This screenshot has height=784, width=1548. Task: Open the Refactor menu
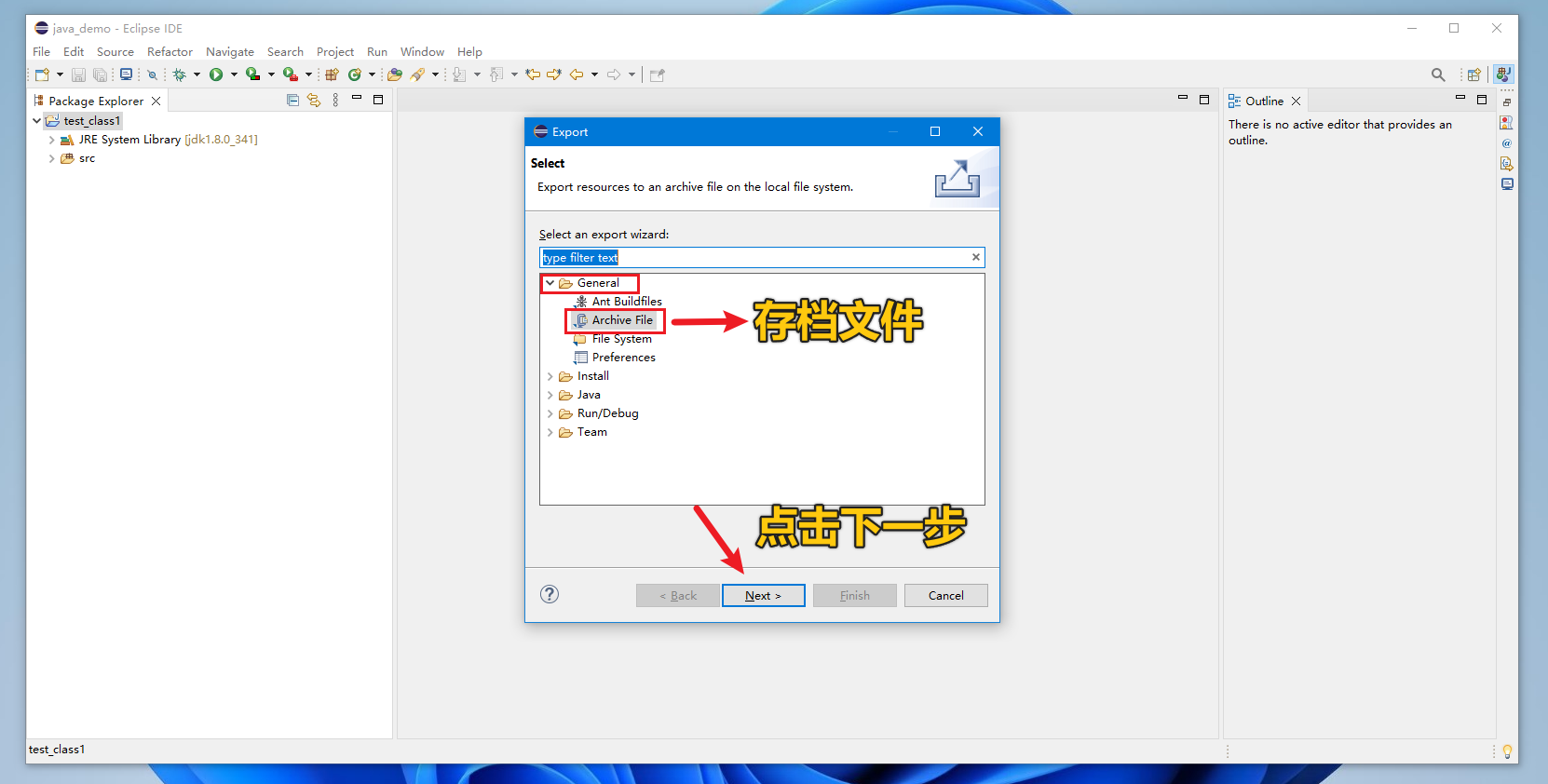click(x=170, y=52)
